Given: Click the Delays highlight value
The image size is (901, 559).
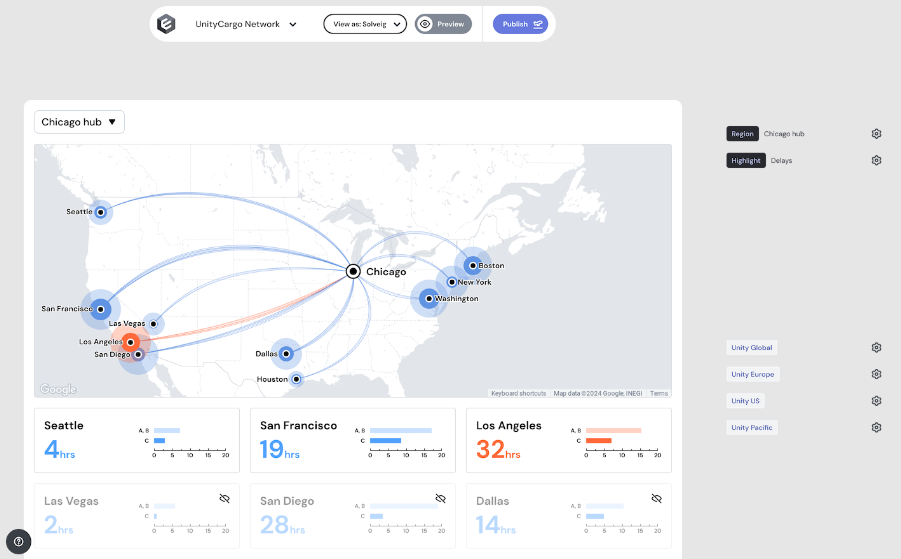Looking at the screenshot, I should (x=781, y=161).
